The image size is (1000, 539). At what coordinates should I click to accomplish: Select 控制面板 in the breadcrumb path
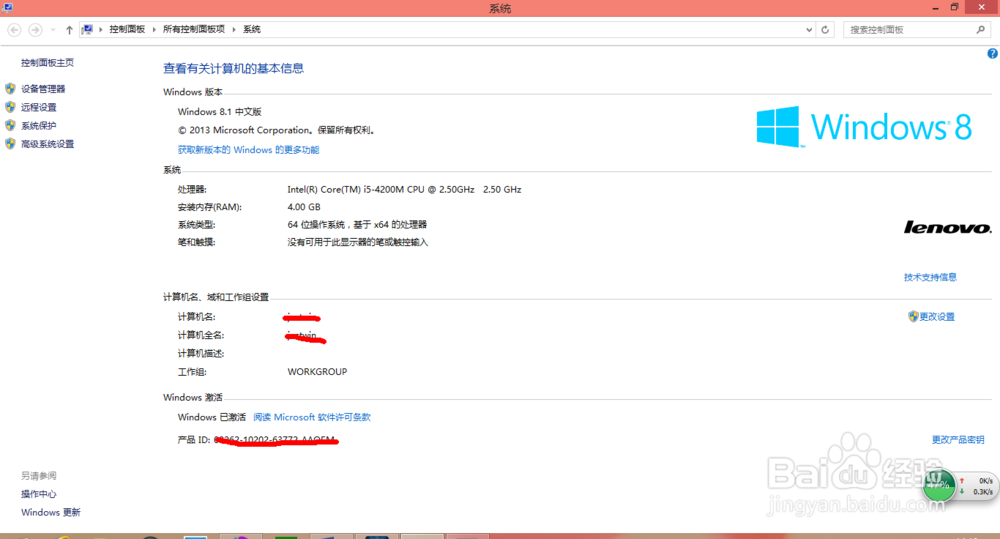[127, 29]
